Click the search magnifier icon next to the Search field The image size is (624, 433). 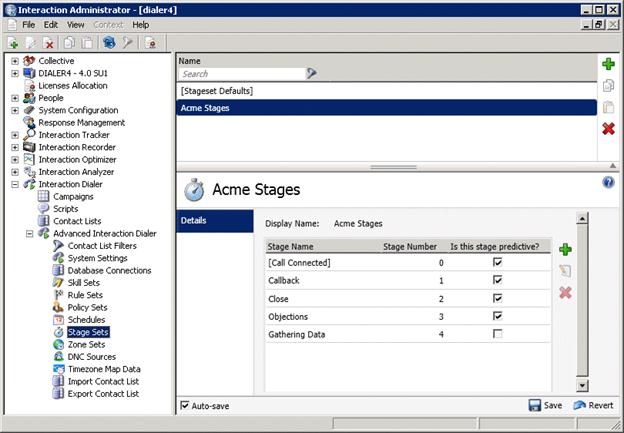tap(311, 73)
